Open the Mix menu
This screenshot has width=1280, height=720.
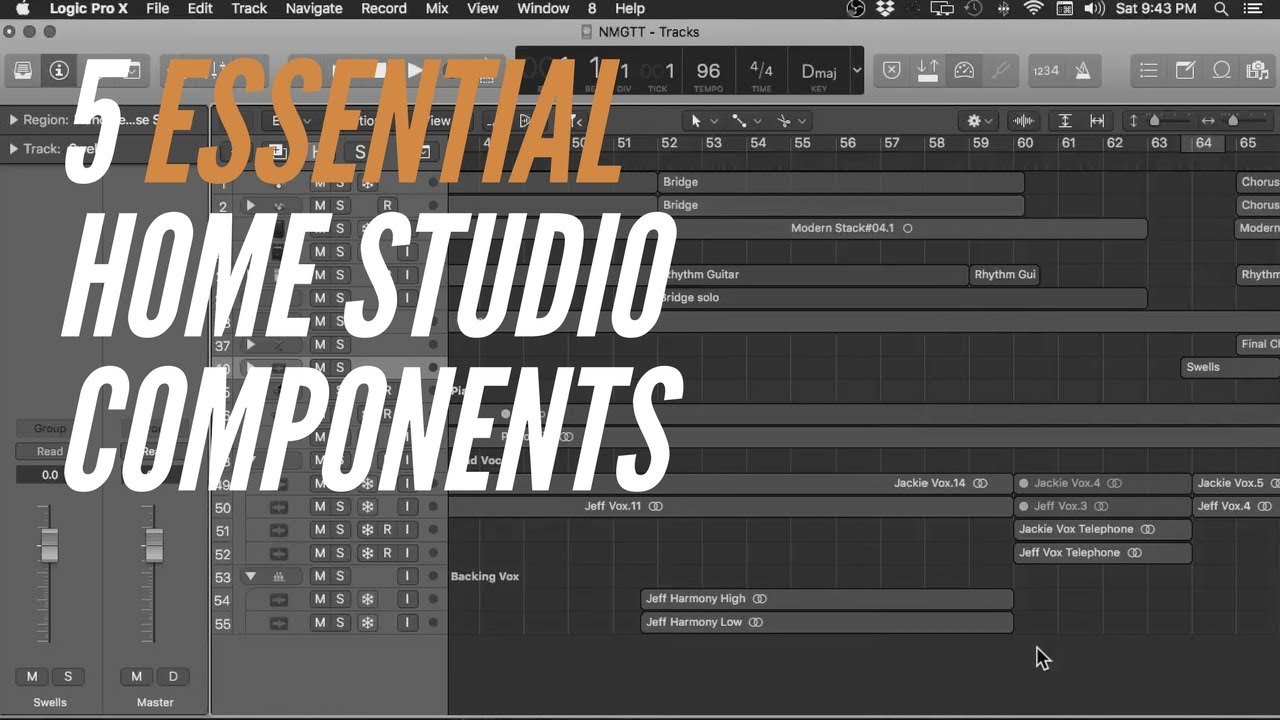click(437, 9)
